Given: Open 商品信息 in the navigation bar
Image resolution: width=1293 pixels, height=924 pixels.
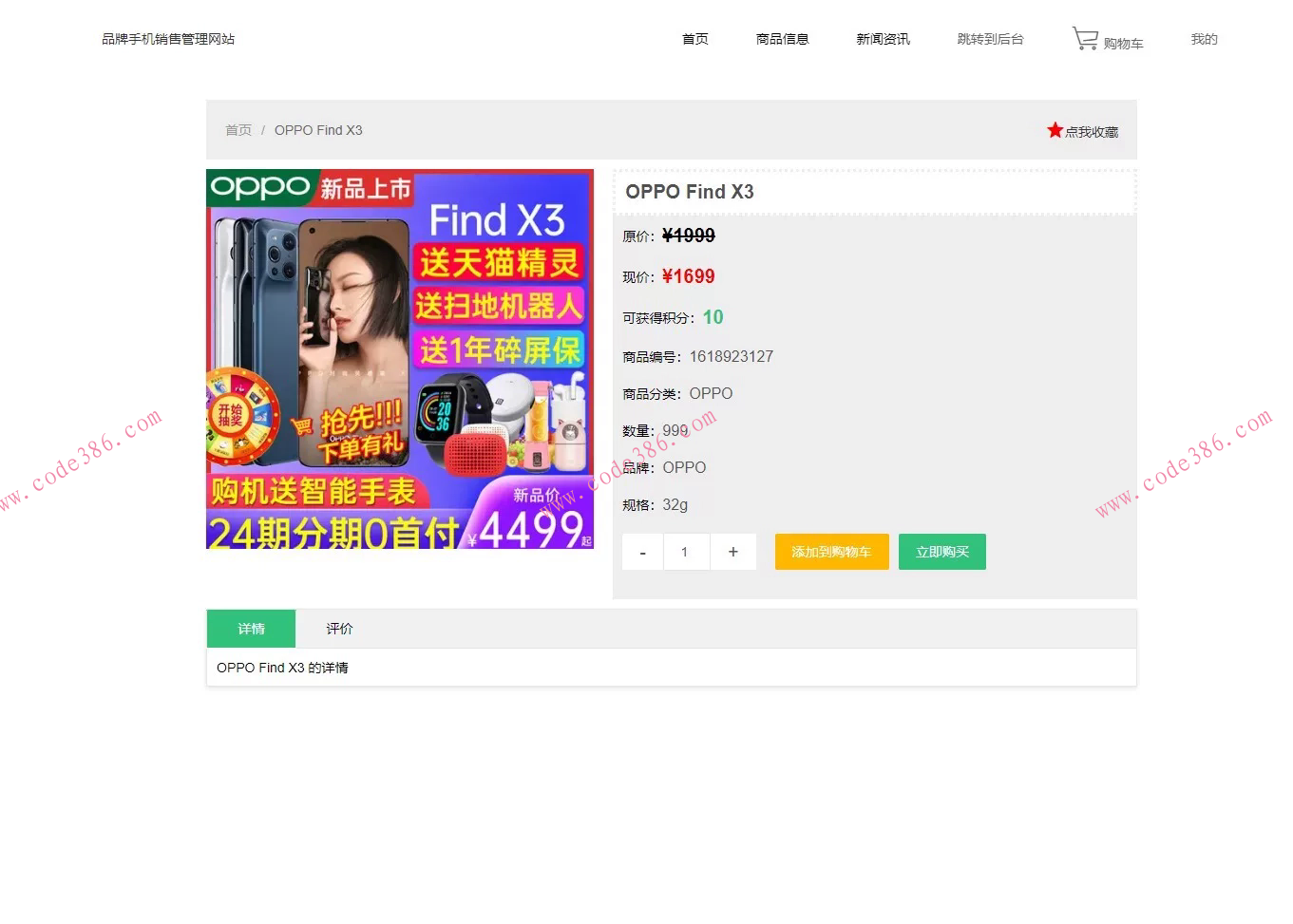Looking at the screenshot, I should 782,39.
